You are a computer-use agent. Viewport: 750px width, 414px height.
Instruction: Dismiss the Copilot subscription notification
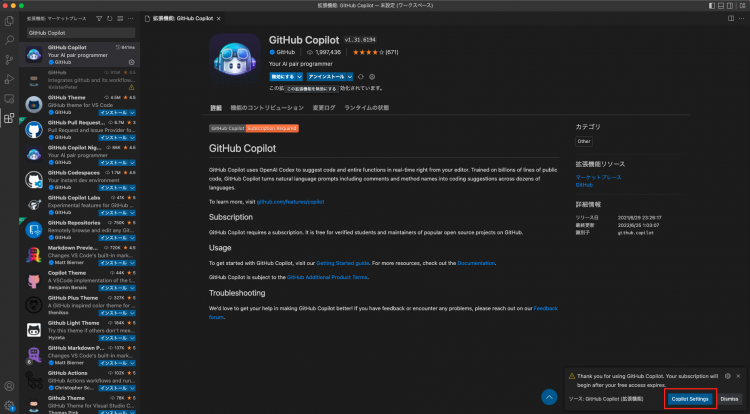(729, 399)
